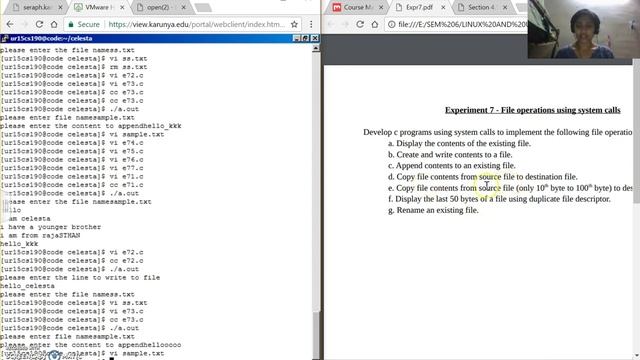Open home page in right browser
This screenshot has height=360, width=640.
click(x=375, y=24)
